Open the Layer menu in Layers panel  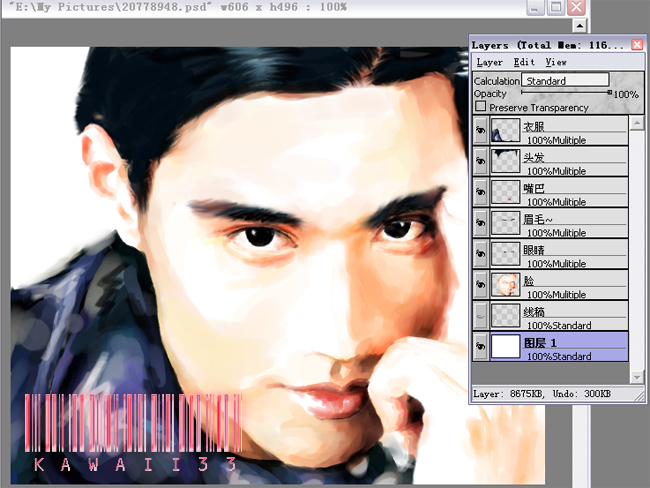point(489,62)
